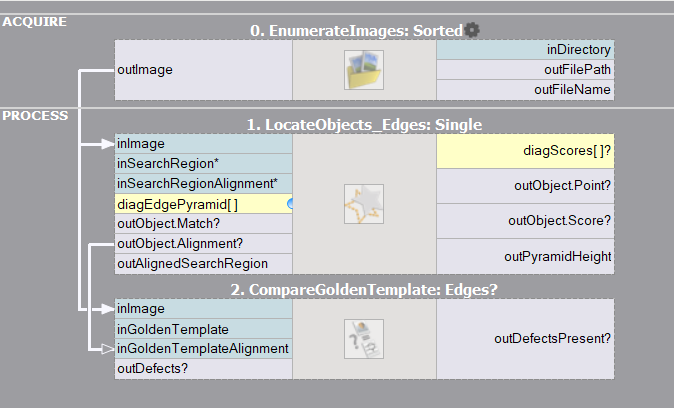Image resolution: width=674 pixels, height=408 pixels.
Task: Select the ACQUIRE section label
Action: (x=35, y=21)
